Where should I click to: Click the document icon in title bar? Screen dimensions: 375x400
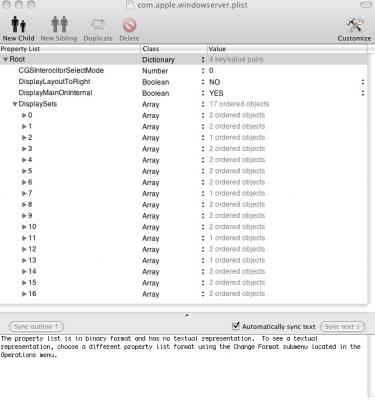click(130, 5)
